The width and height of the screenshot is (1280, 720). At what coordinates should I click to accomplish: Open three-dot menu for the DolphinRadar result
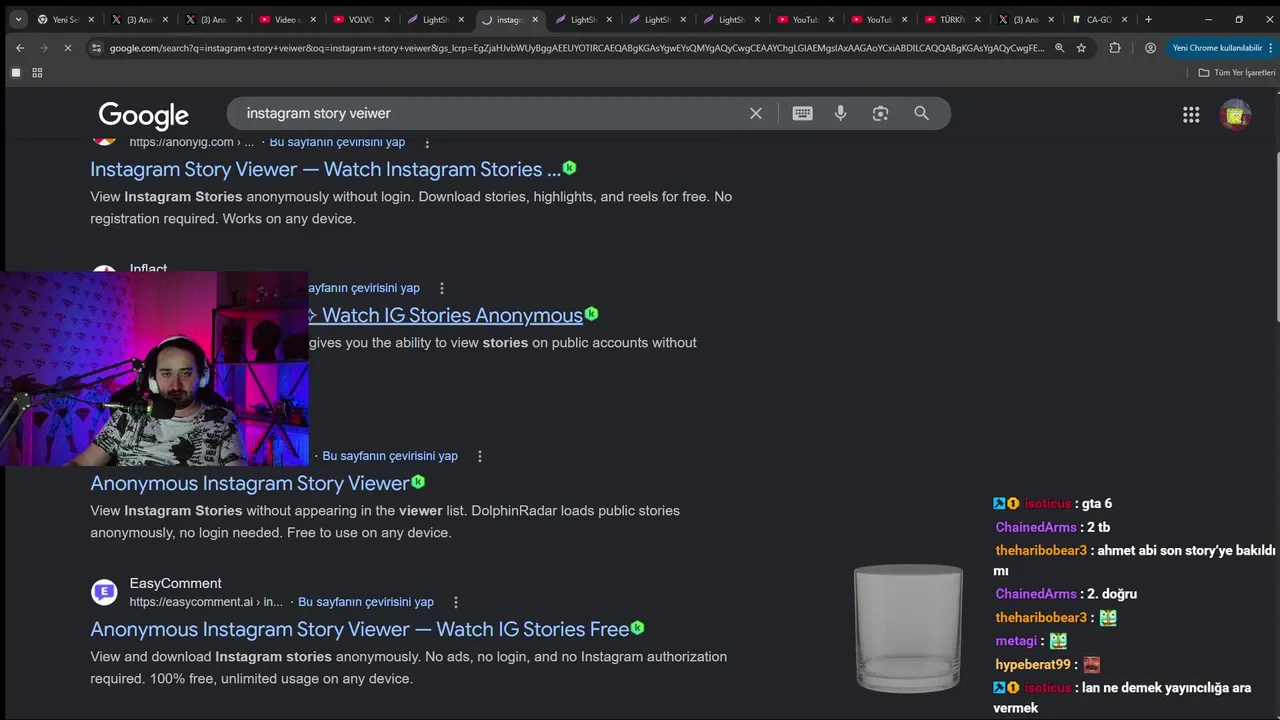point(480,456)
